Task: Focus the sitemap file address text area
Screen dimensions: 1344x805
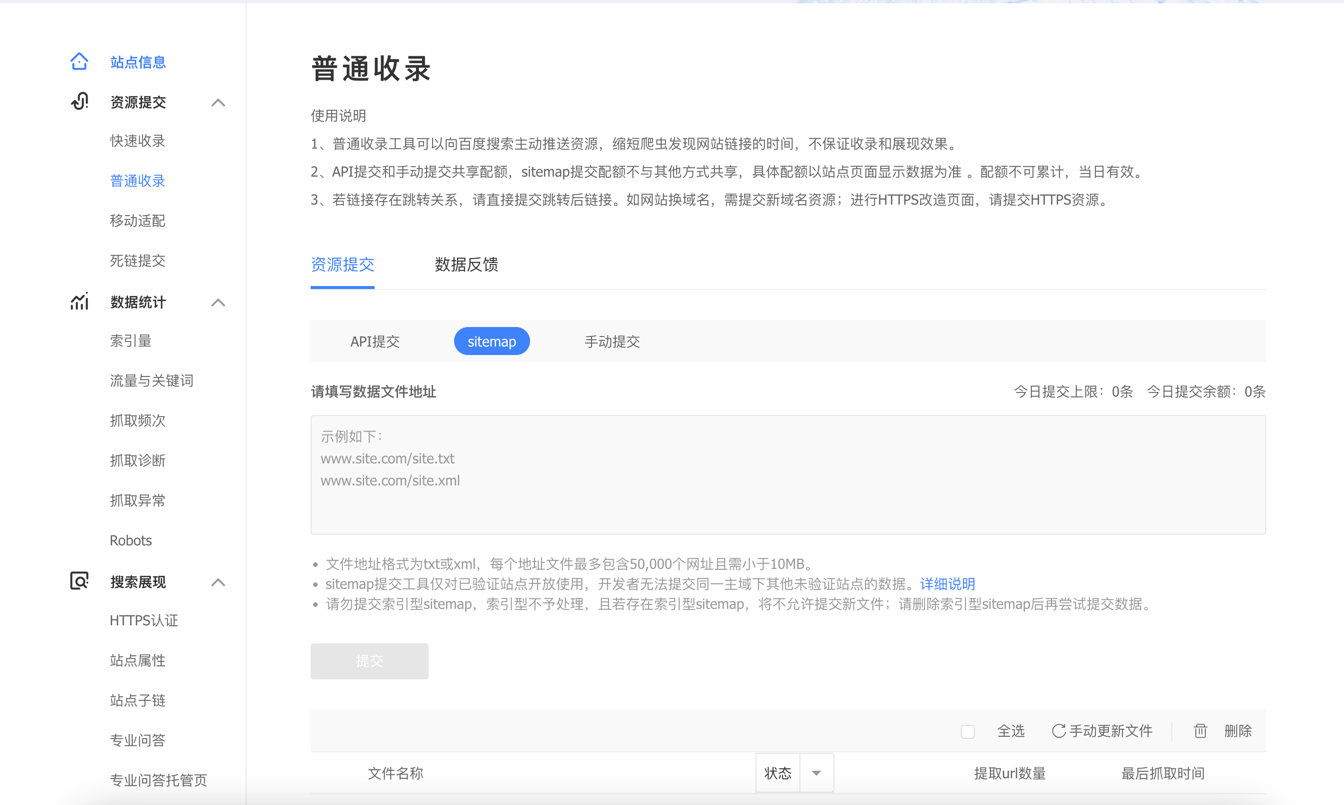Action: [x=788, y=475]
